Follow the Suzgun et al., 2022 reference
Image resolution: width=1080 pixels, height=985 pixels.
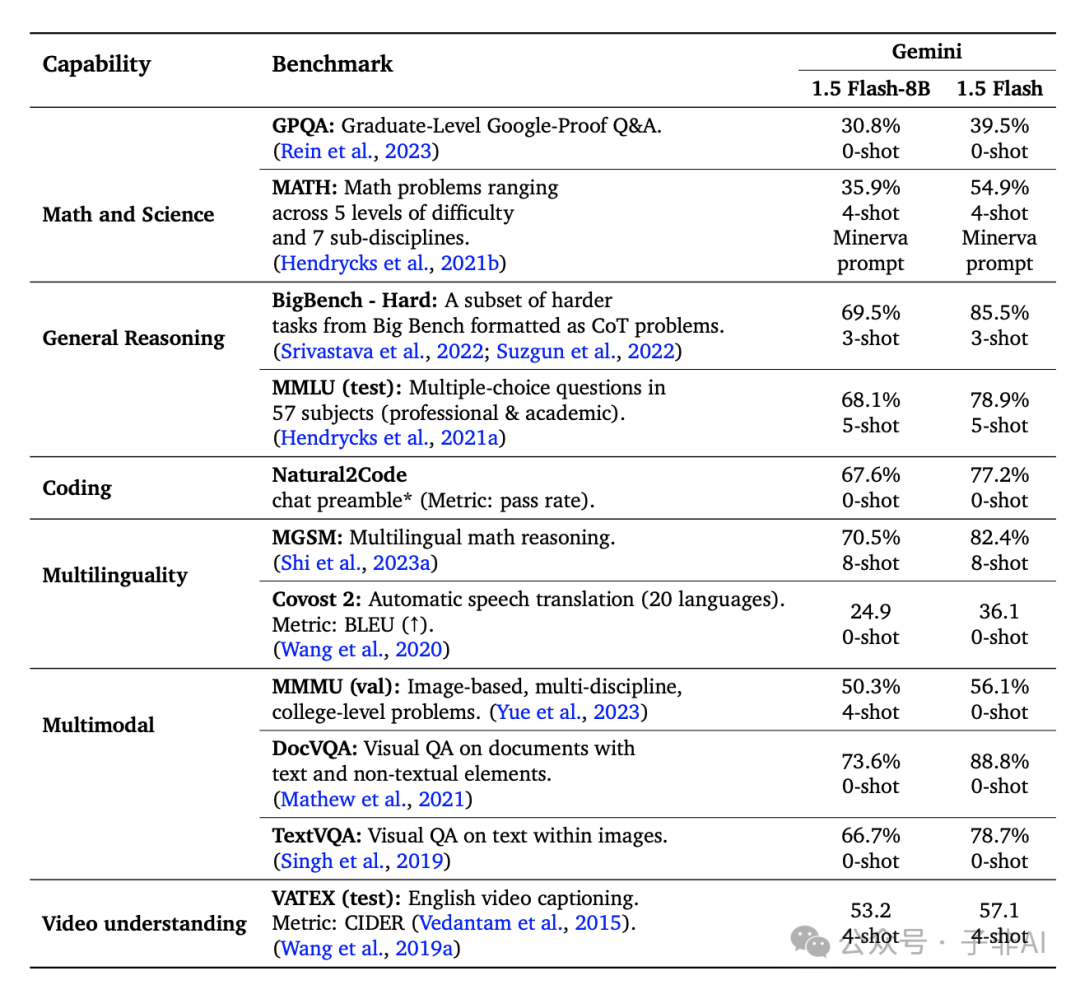coord(584,351)
